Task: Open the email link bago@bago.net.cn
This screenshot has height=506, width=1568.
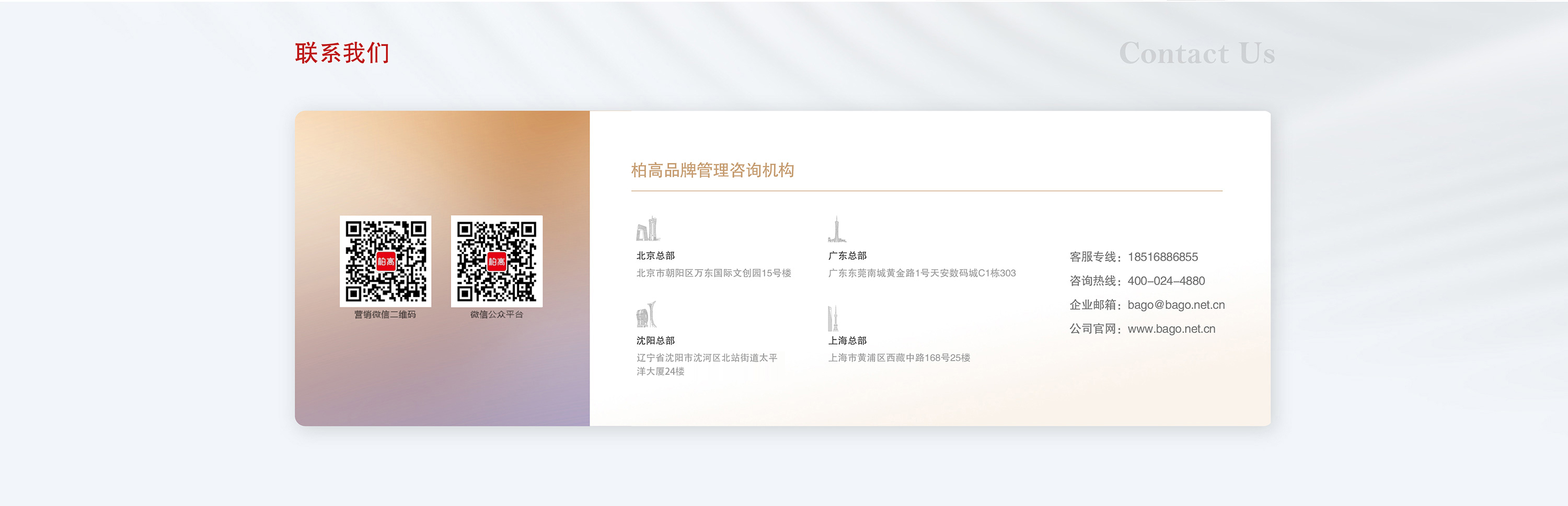Action: click(x=1176, y=305)
